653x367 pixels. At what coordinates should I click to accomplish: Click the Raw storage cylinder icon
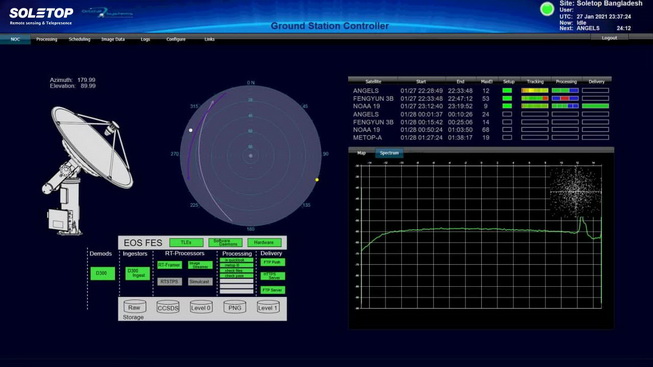click(135, 307)
